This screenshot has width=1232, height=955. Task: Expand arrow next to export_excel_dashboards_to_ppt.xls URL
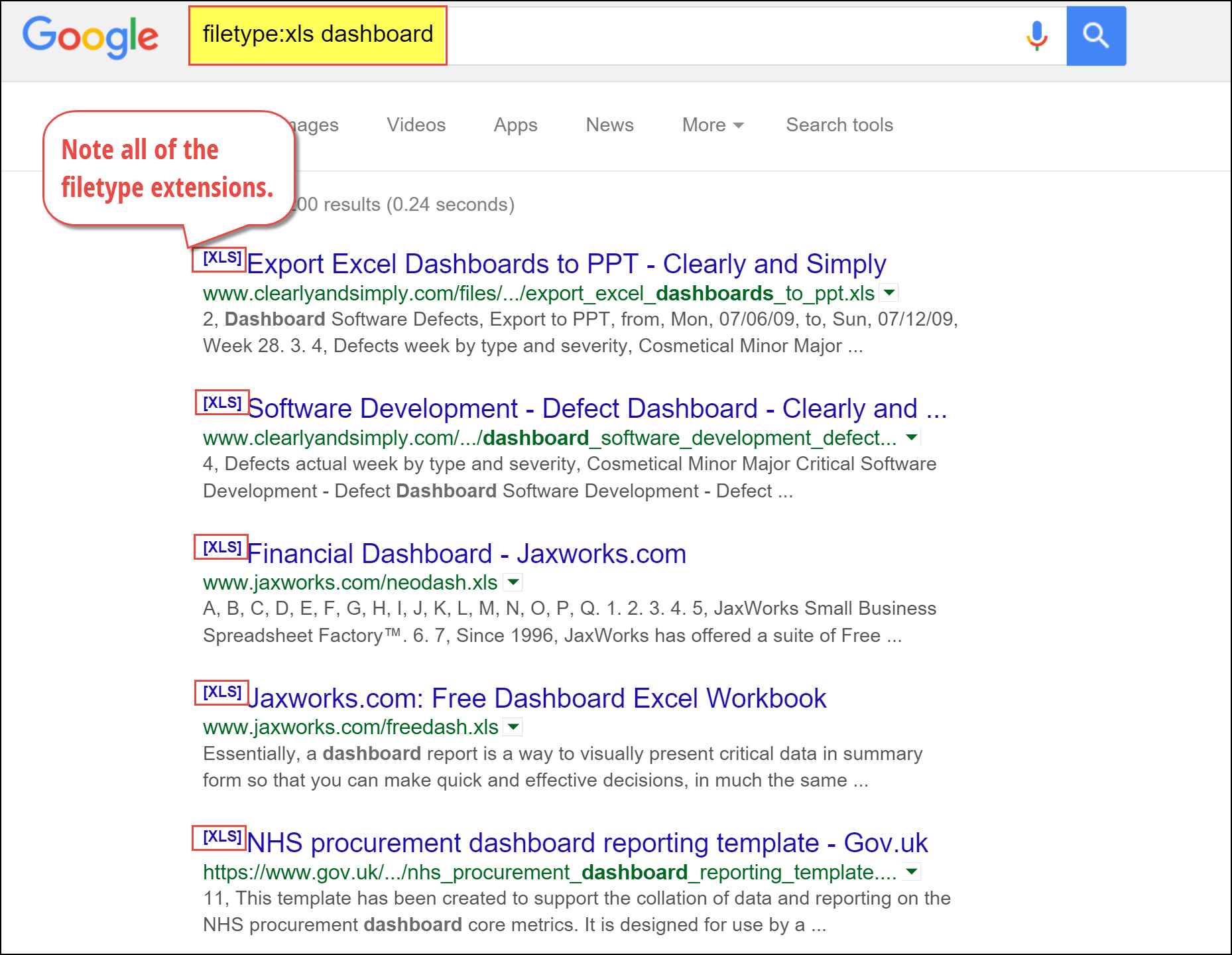point(889,292)
